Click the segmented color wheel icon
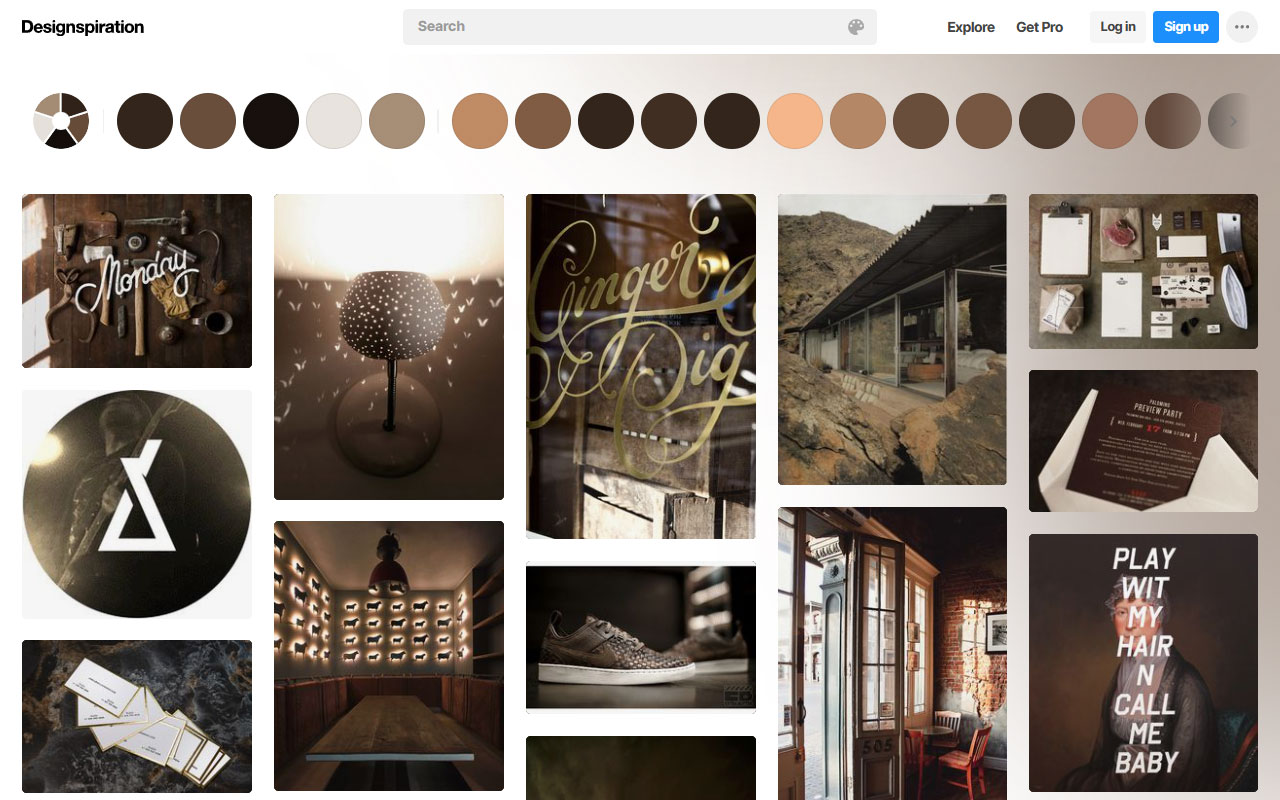The height and width of the screenshot is (800, 1280). [x=61, y=121]
